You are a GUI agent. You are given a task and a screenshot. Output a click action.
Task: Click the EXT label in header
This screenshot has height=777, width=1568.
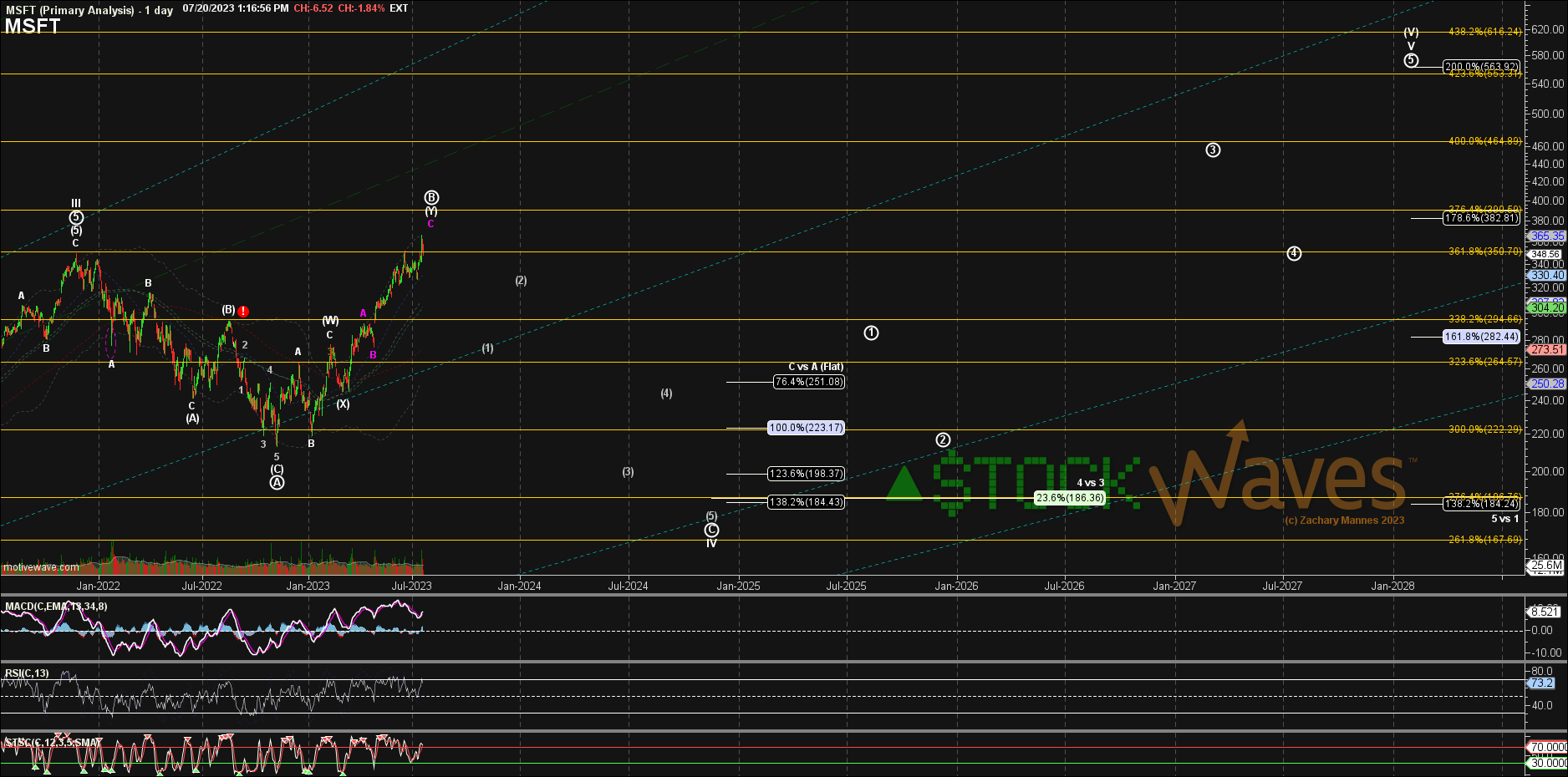point(399,8)
